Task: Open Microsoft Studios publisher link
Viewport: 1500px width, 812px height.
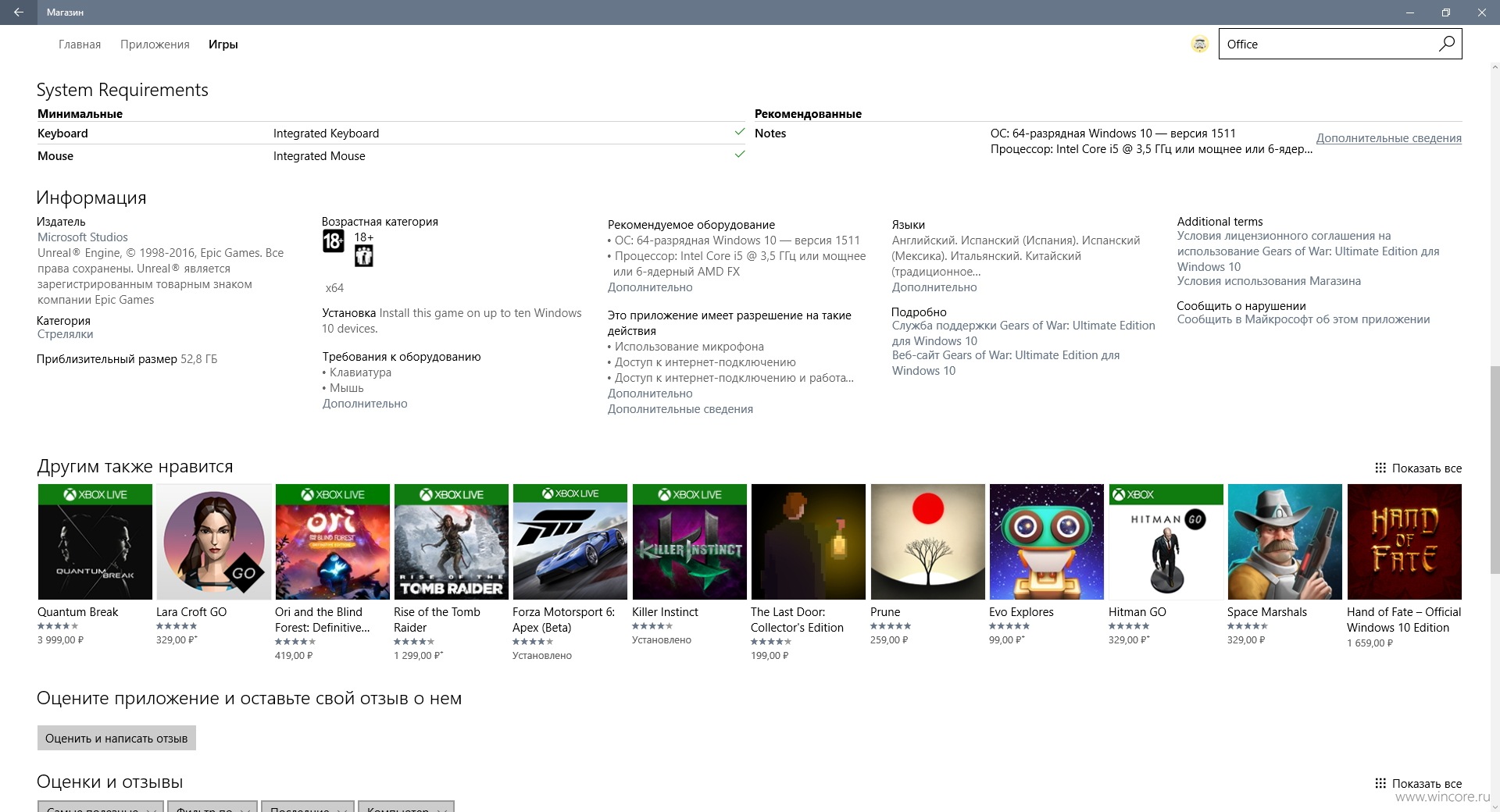Action: [83, 237]
